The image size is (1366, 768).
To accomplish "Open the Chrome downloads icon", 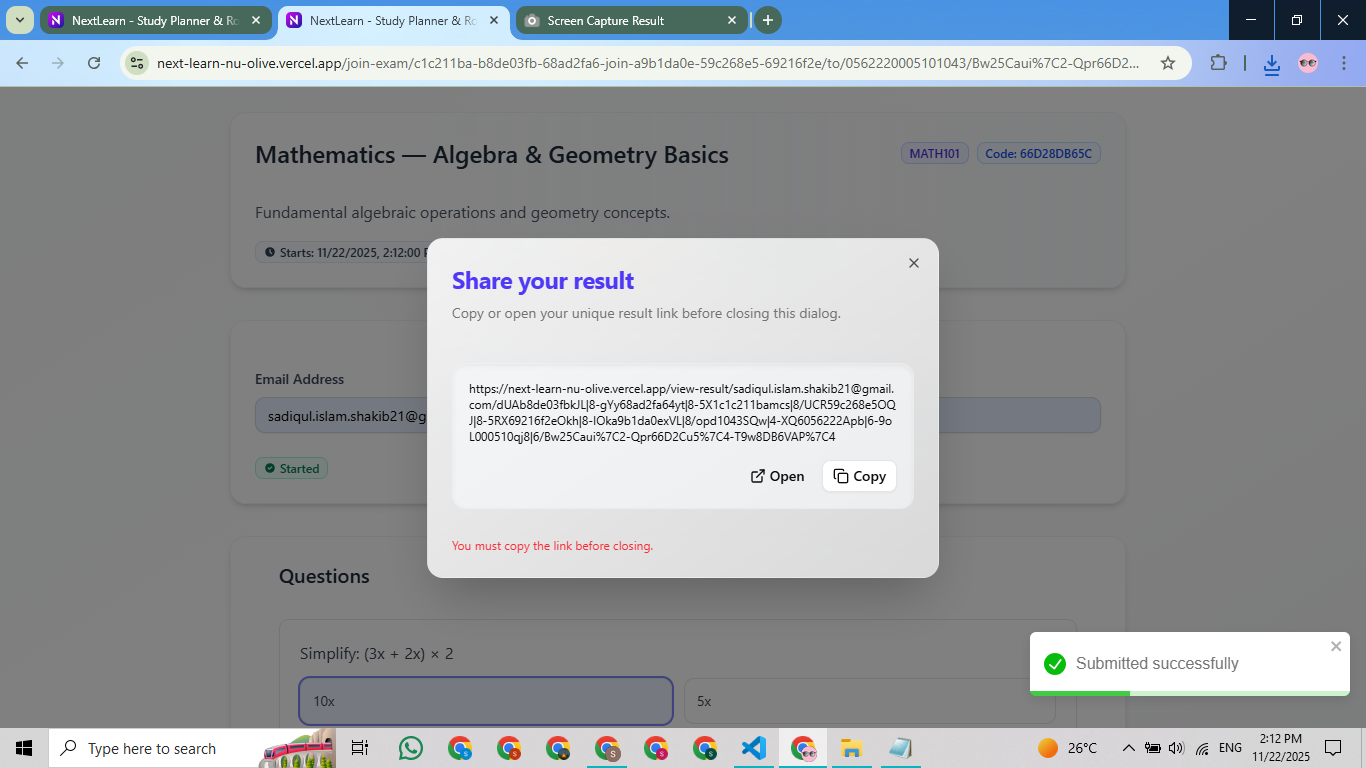I will tap(1271, 63).
